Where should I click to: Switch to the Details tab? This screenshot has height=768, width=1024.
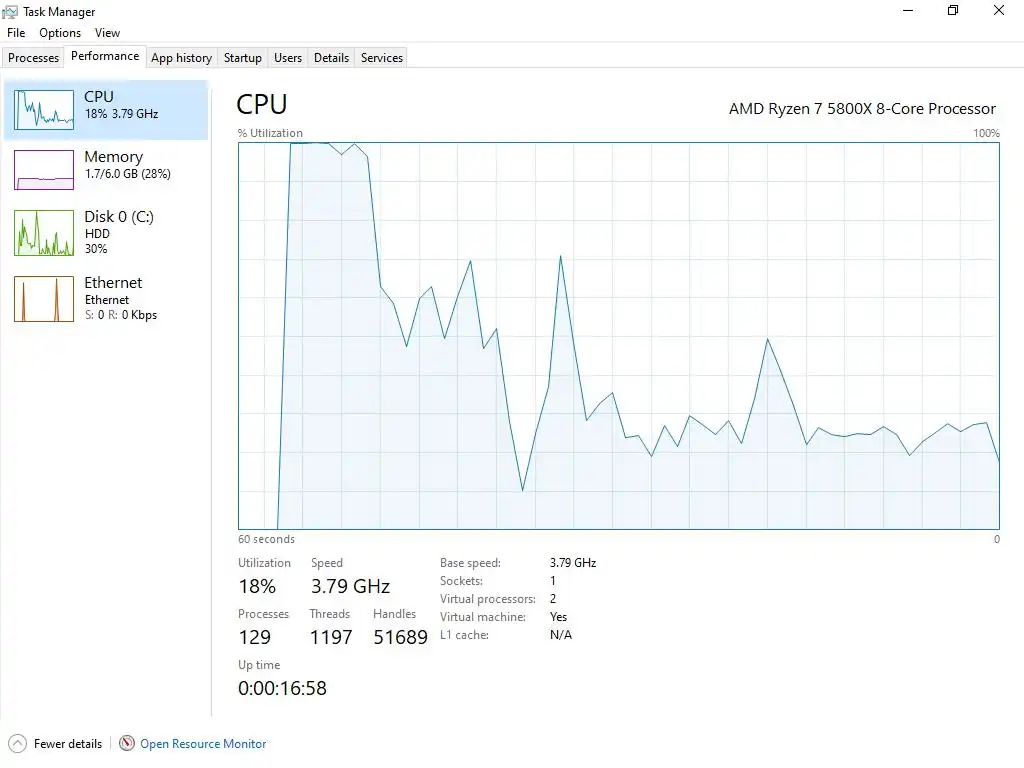click(331, 57)
